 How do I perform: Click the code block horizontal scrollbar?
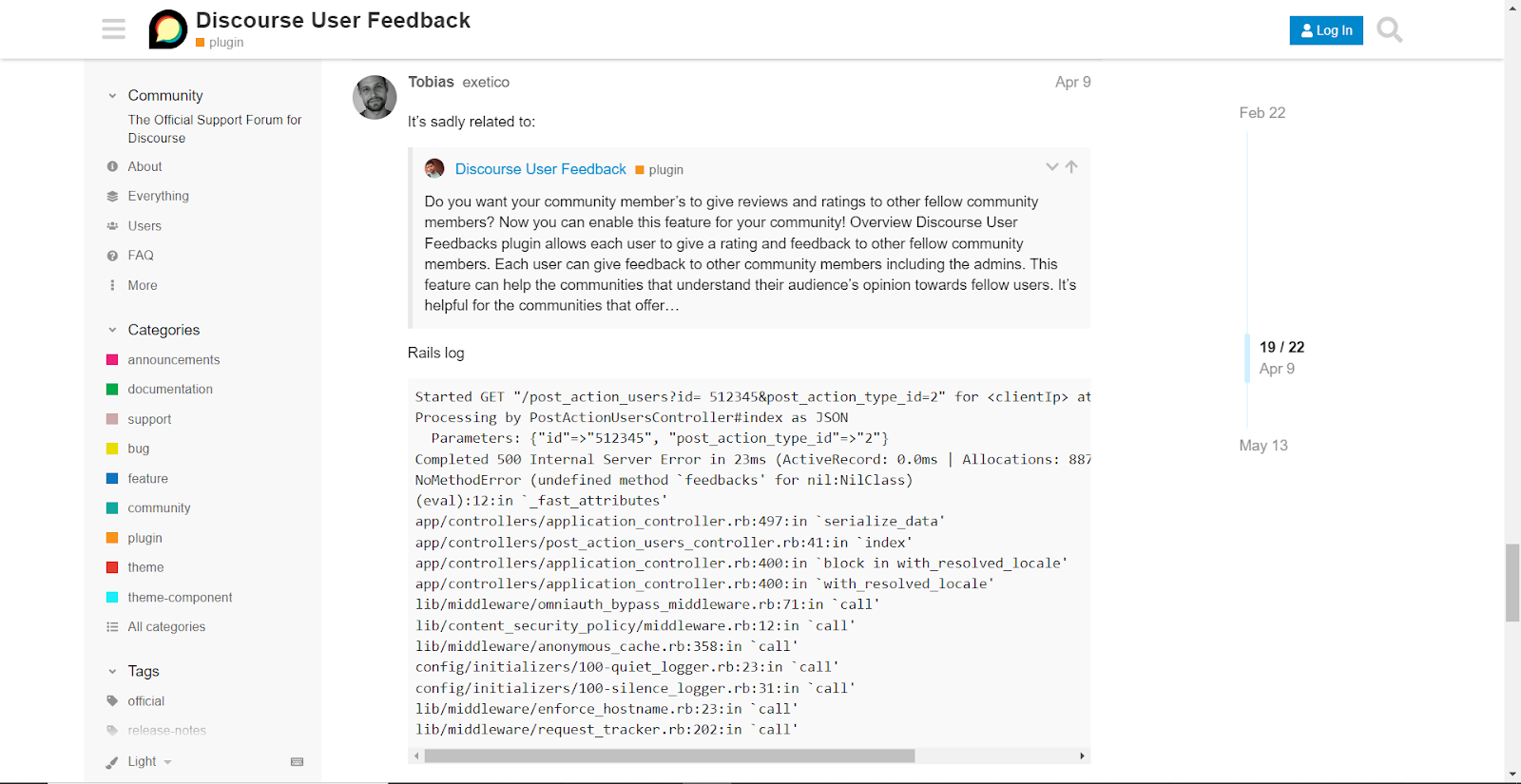(669, 756)
